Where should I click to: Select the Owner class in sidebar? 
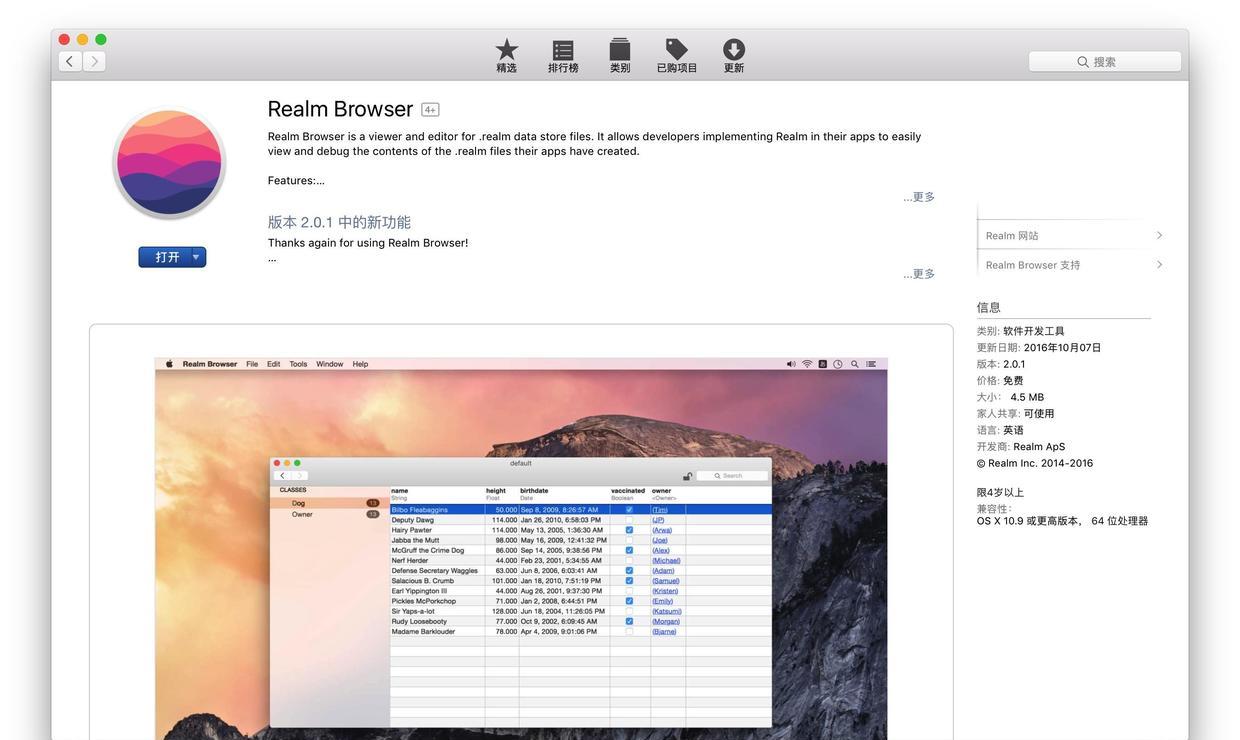coord(330,514)
